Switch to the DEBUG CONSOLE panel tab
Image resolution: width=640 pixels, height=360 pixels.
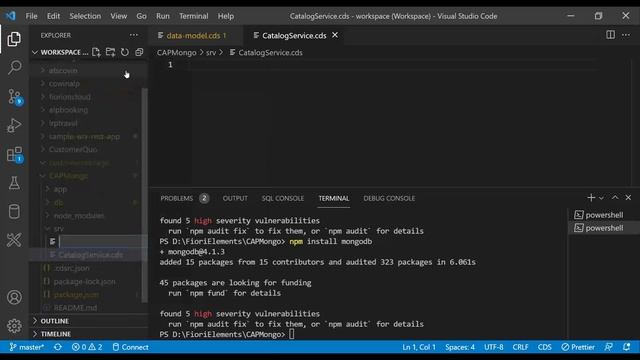tap(389, 198)
